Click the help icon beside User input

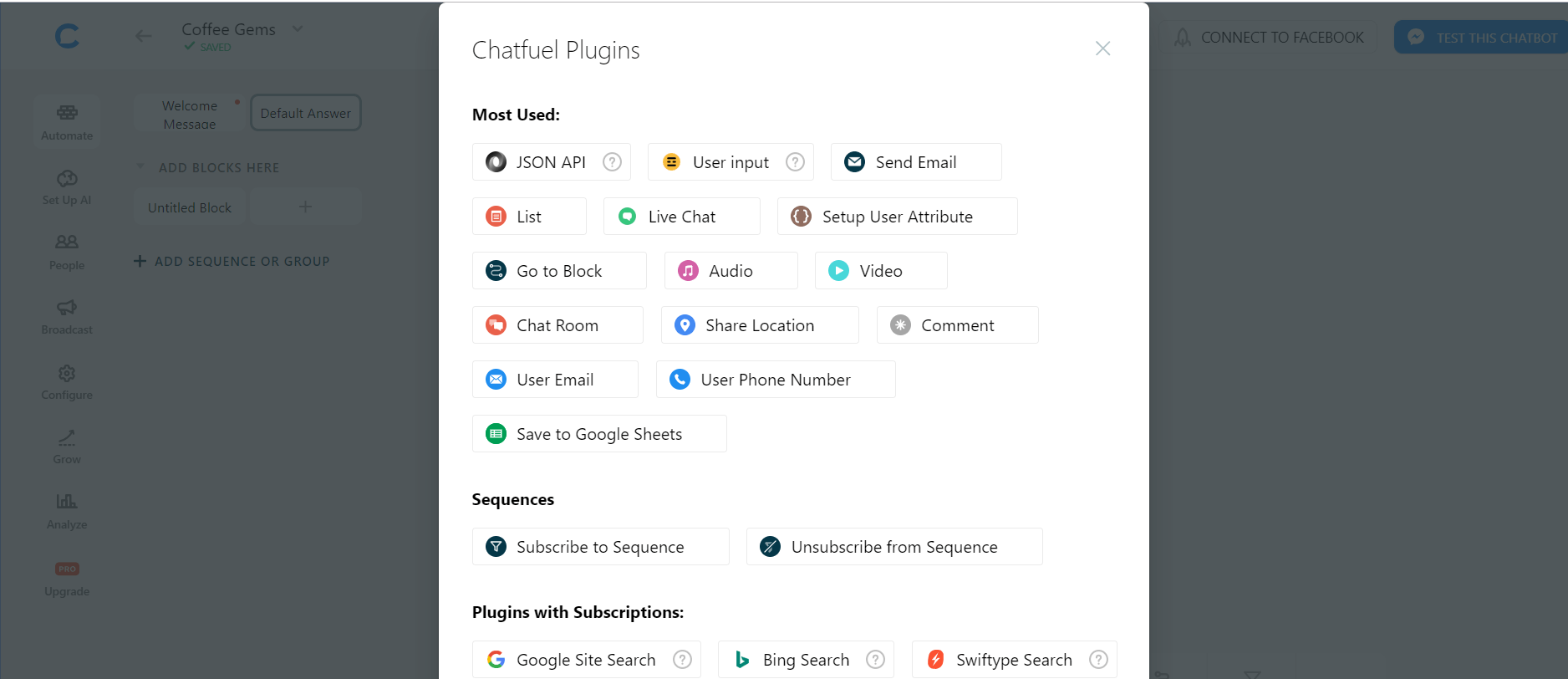[x=795, y=162]
